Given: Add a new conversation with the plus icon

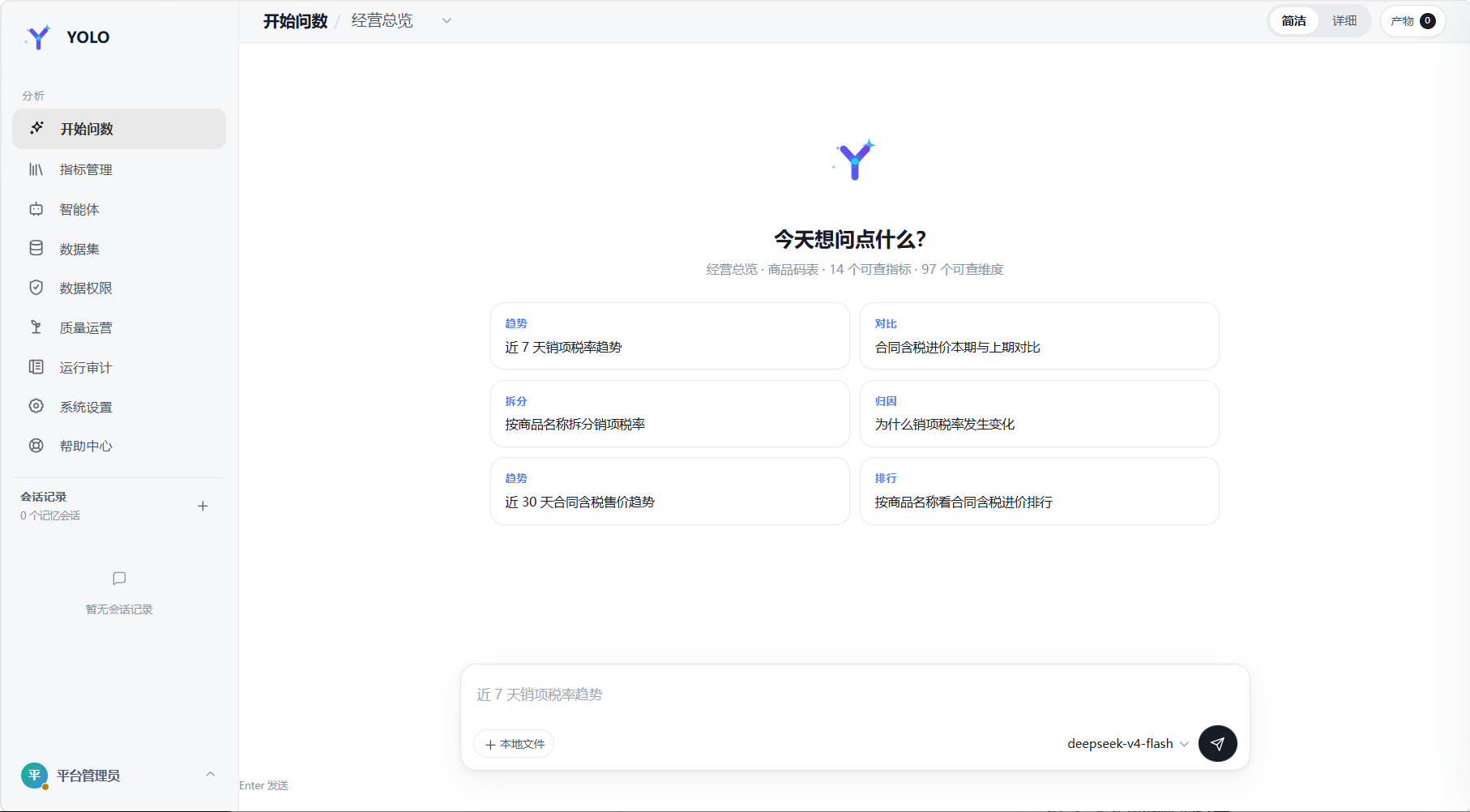Looking at the screenshot, I should pos(203,506).
